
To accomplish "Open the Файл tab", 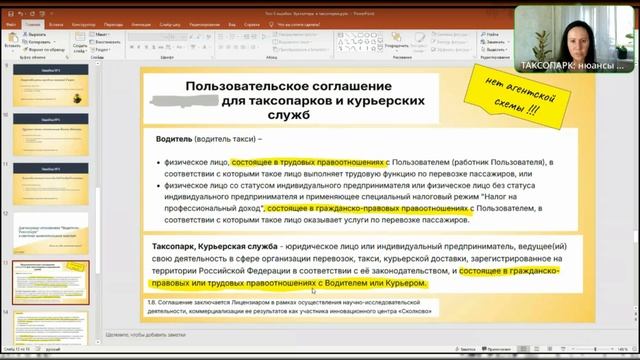I will click(x=11, y=25).
